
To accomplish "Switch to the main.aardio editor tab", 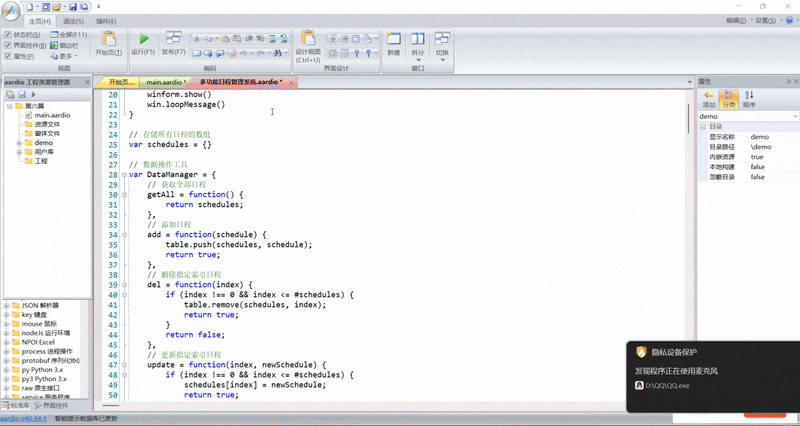I will tap(164, 82).
